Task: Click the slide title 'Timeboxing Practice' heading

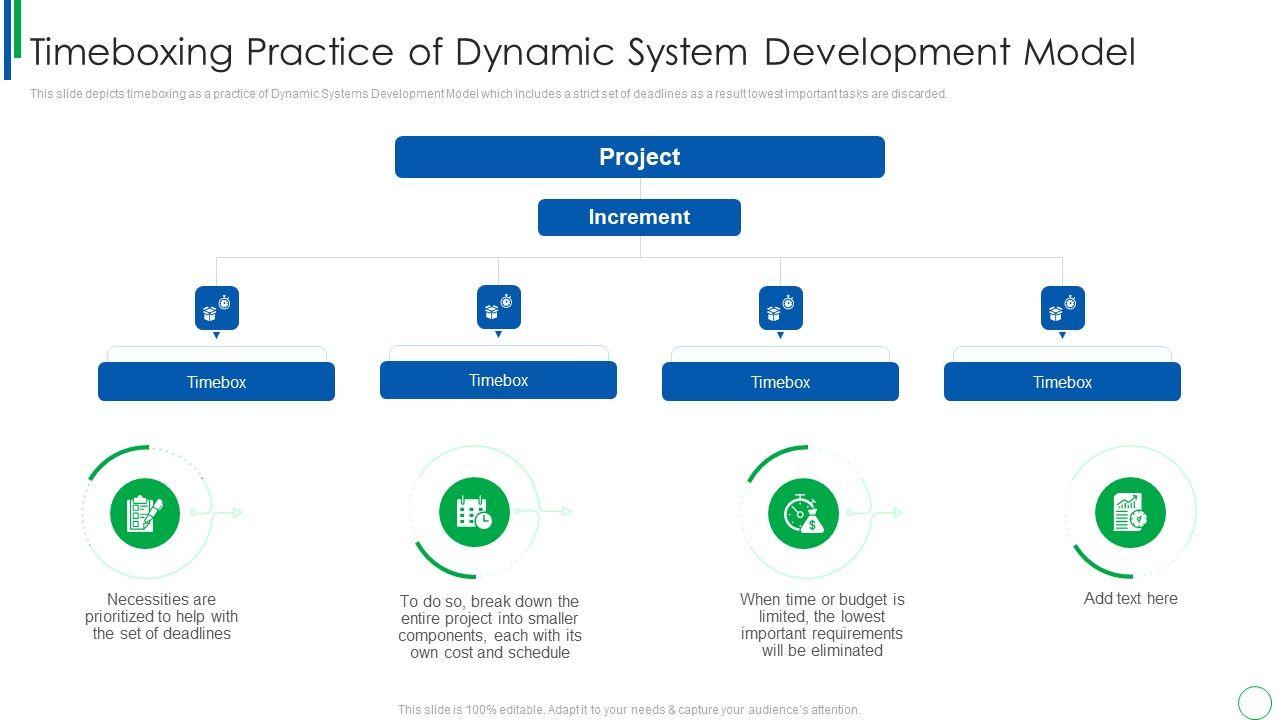Action: [x=582, y=52]
